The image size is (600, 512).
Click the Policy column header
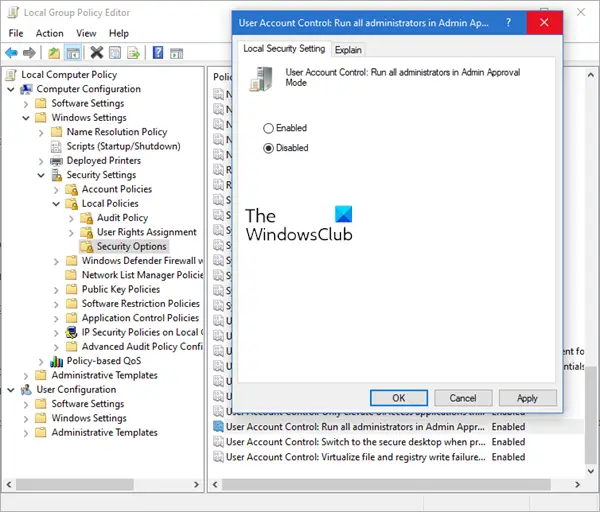click(x=222, y=77)
